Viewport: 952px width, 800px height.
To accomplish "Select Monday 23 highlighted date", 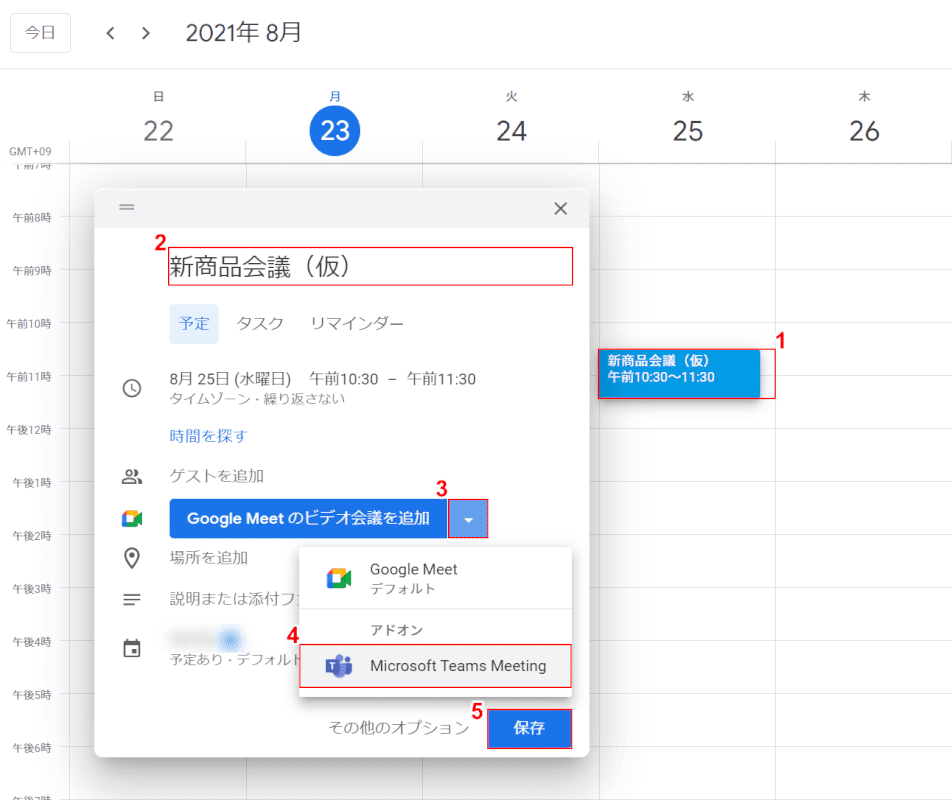I will pos(335,131).
